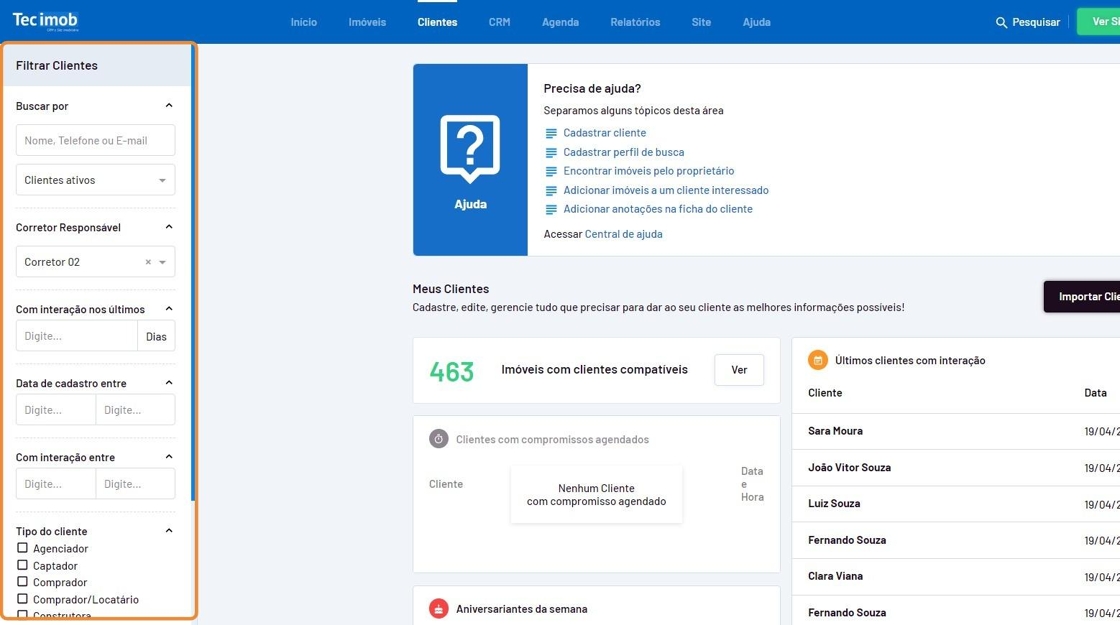Collapse the Tipo do cliente section
Image resolution: width=1120 pixels, height=625 pixels.
pos(169,531)
